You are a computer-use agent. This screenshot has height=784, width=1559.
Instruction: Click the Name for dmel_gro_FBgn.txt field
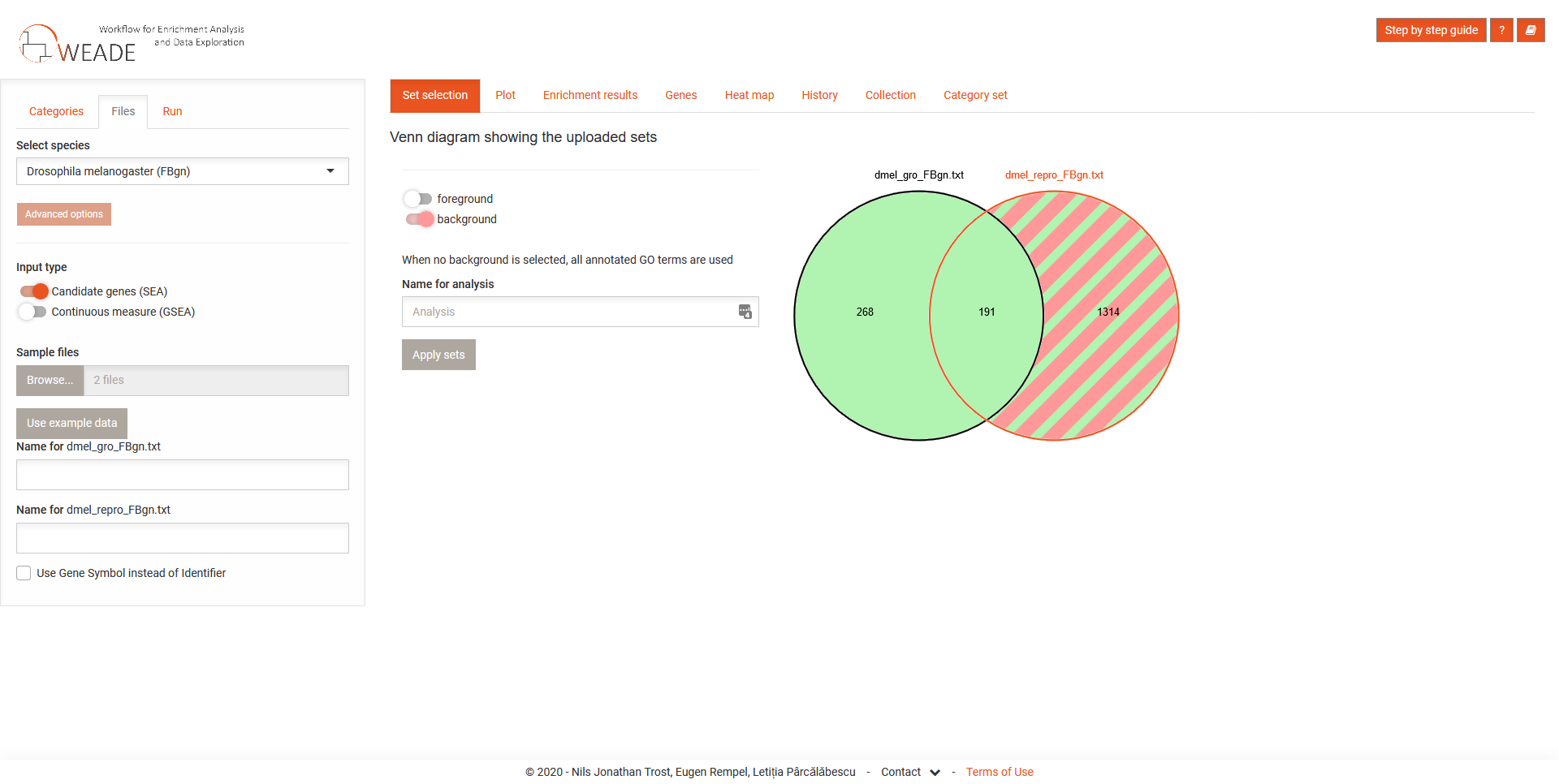point(183,475)
